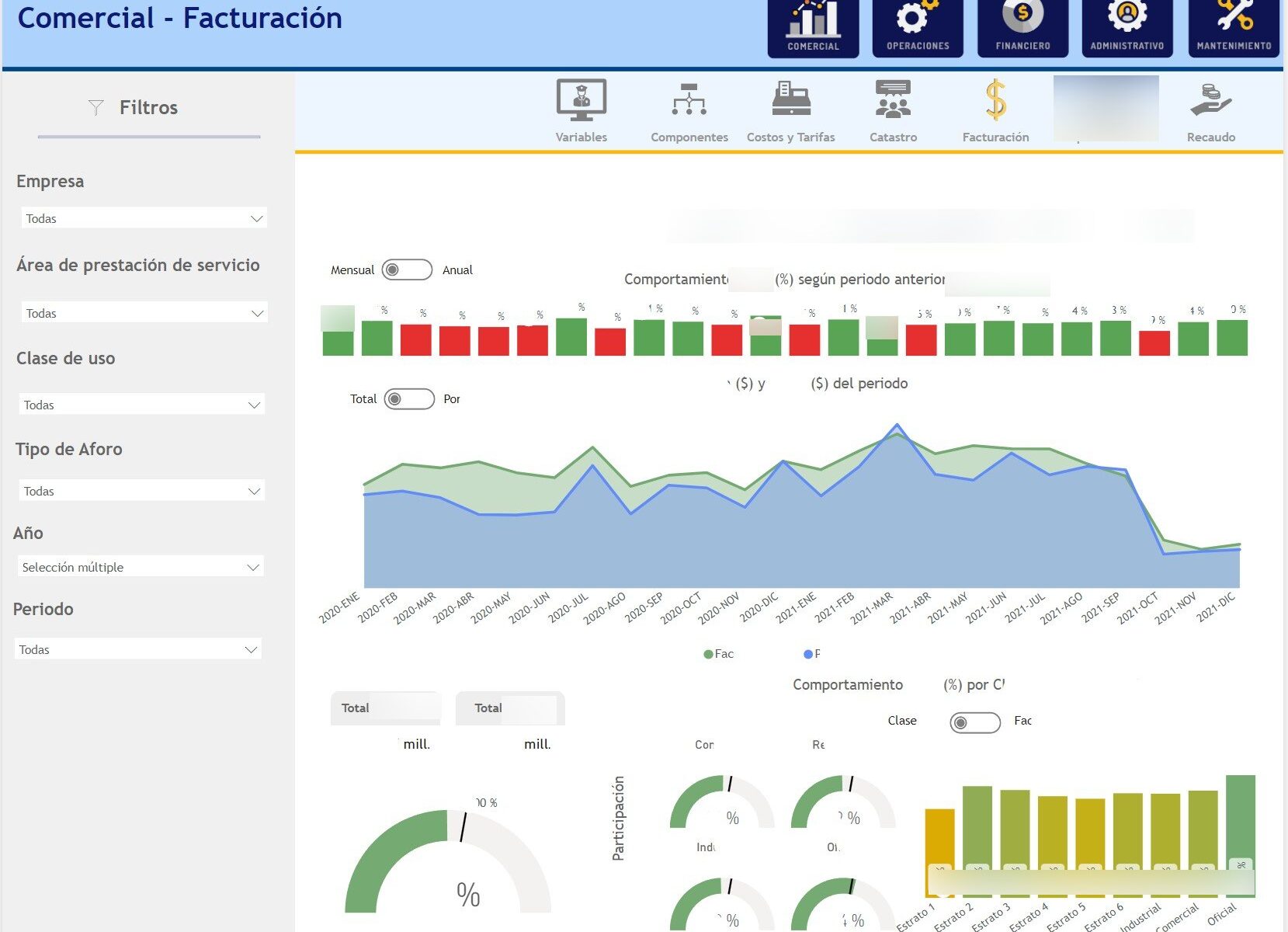Screen dimensions: 1288x932
Task: Select the Costos y Tarifas register icon
Action: coord(790,101)
